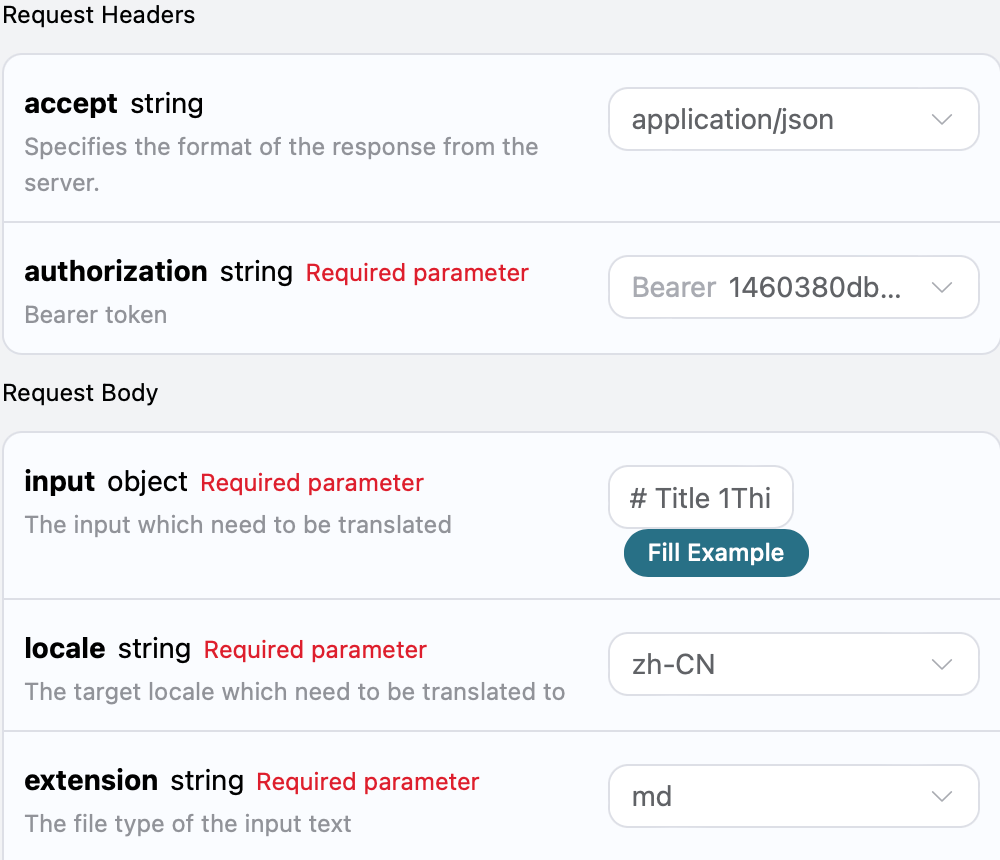Image resolution: width=1000 pixels, height=860 pixels.
Task: Open the md extension combo box
Action: tap(780, 797)
